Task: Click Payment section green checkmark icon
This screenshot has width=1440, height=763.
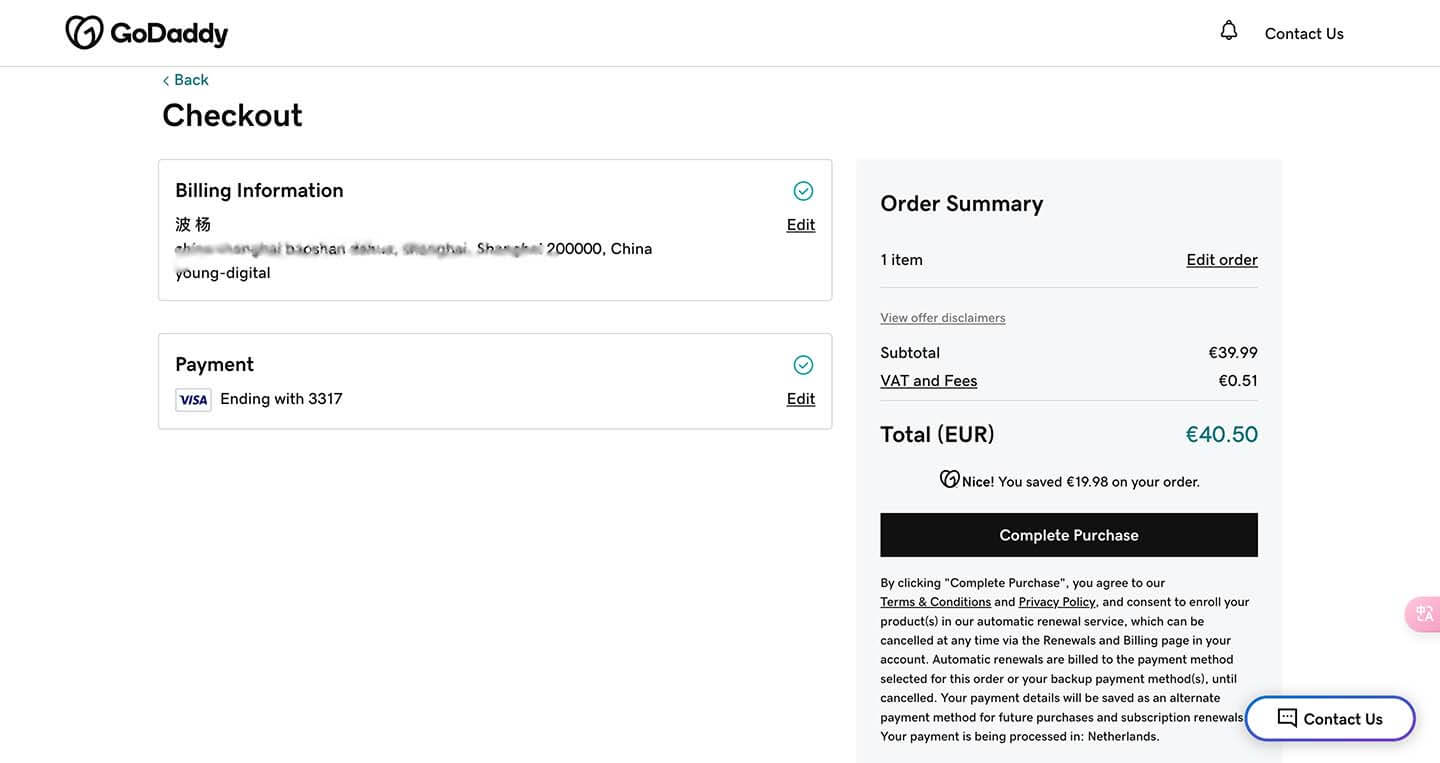Action: (x=803, y=365)
